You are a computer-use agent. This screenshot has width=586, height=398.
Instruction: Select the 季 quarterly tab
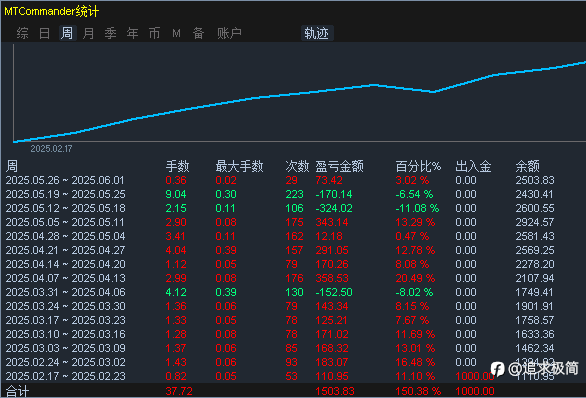pyautogui.click(x=111, y=33)
